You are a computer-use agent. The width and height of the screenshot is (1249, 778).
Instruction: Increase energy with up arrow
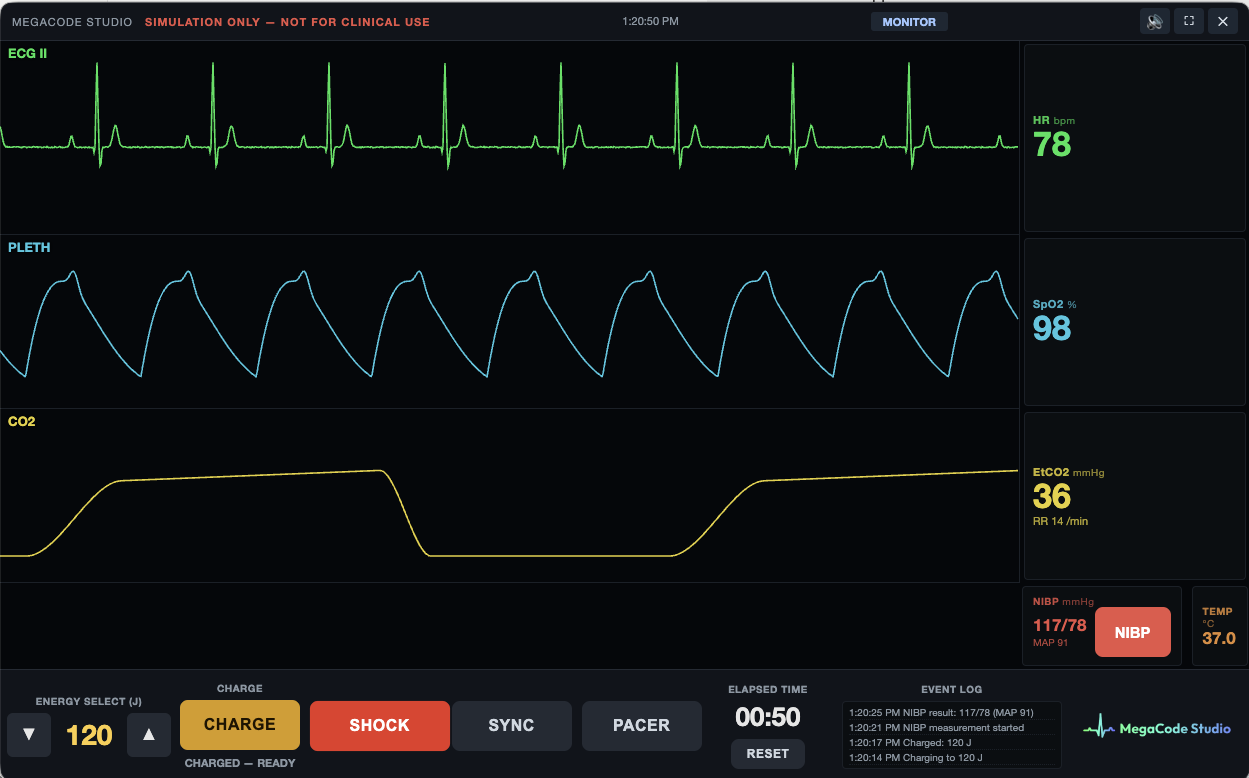(149, 735)
